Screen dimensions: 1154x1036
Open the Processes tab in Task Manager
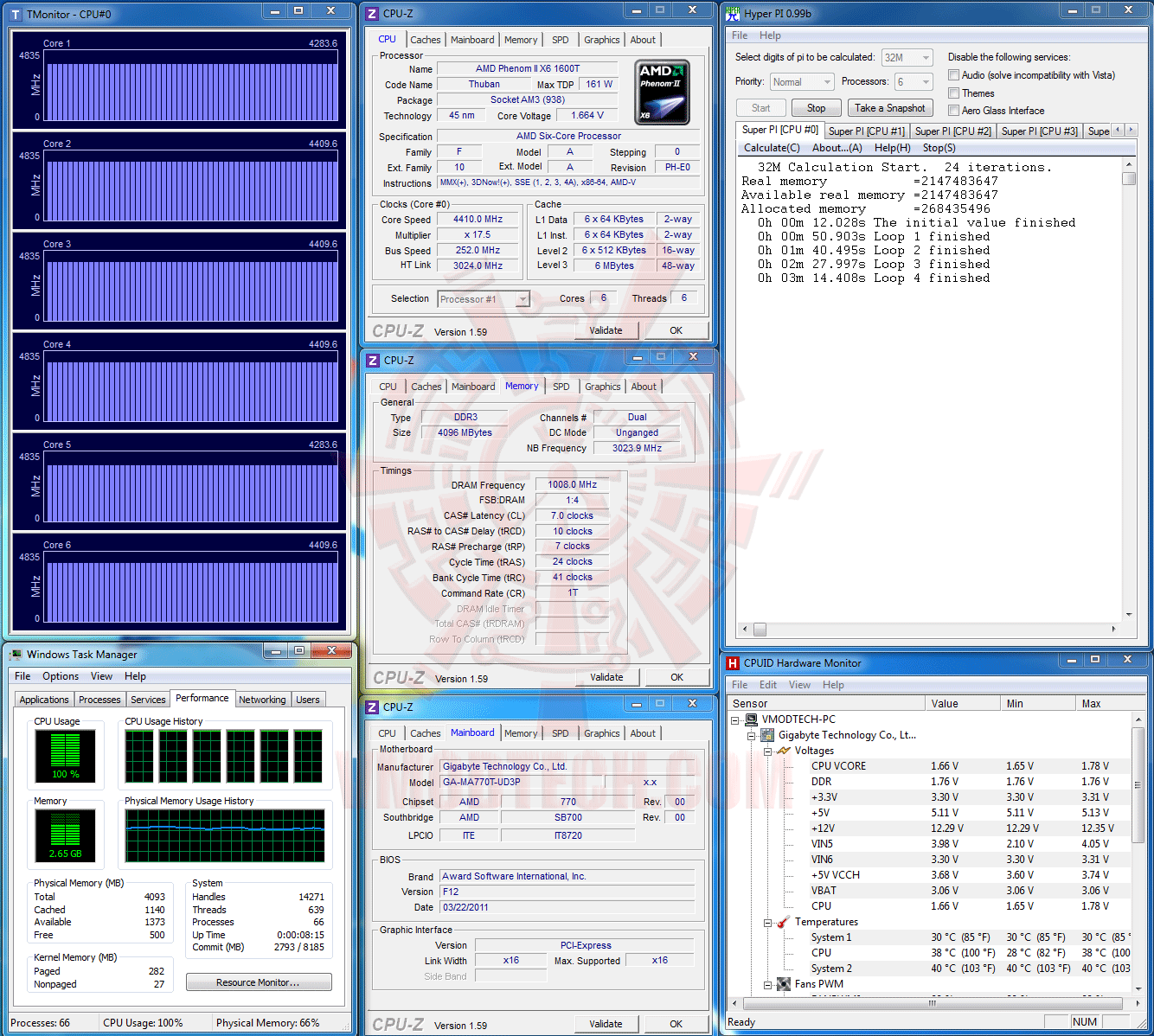99,700
